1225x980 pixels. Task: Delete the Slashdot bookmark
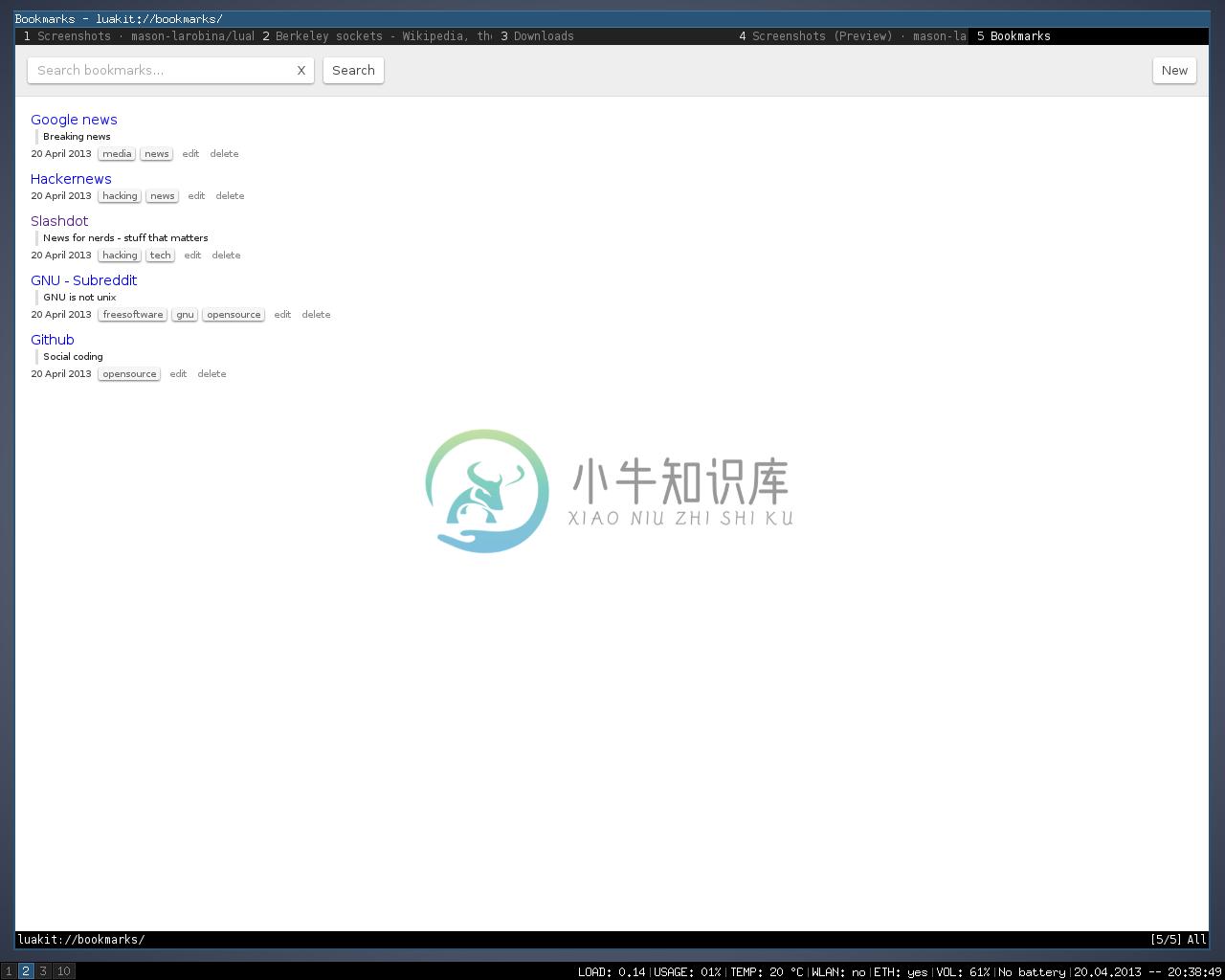(x=226, y=256)
